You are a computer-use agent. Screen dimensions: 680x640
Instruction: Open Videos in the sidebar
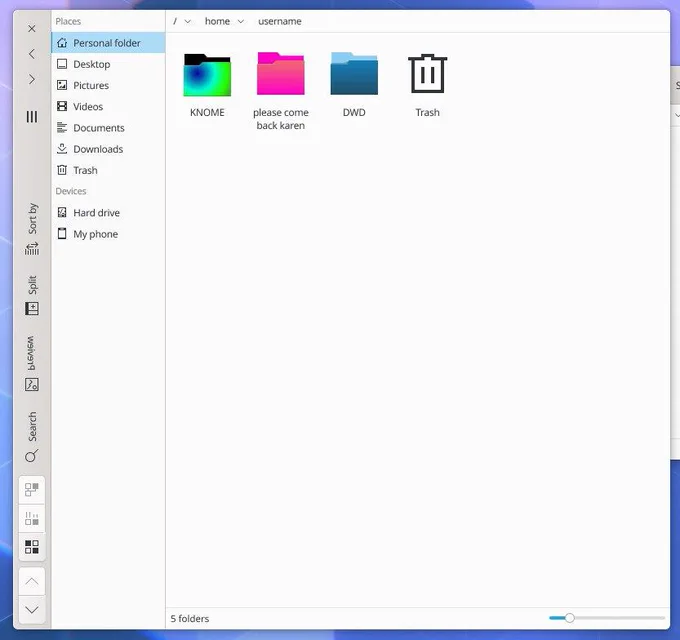coord(108,107)
